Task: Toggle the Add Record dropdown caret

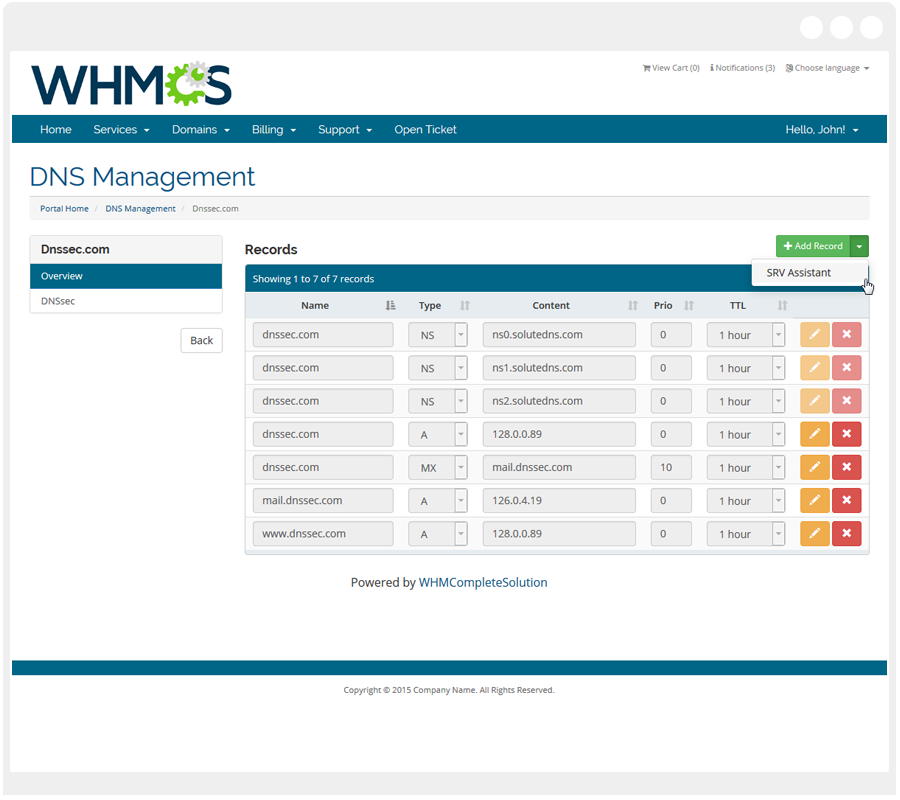Action: click(859, 246)
